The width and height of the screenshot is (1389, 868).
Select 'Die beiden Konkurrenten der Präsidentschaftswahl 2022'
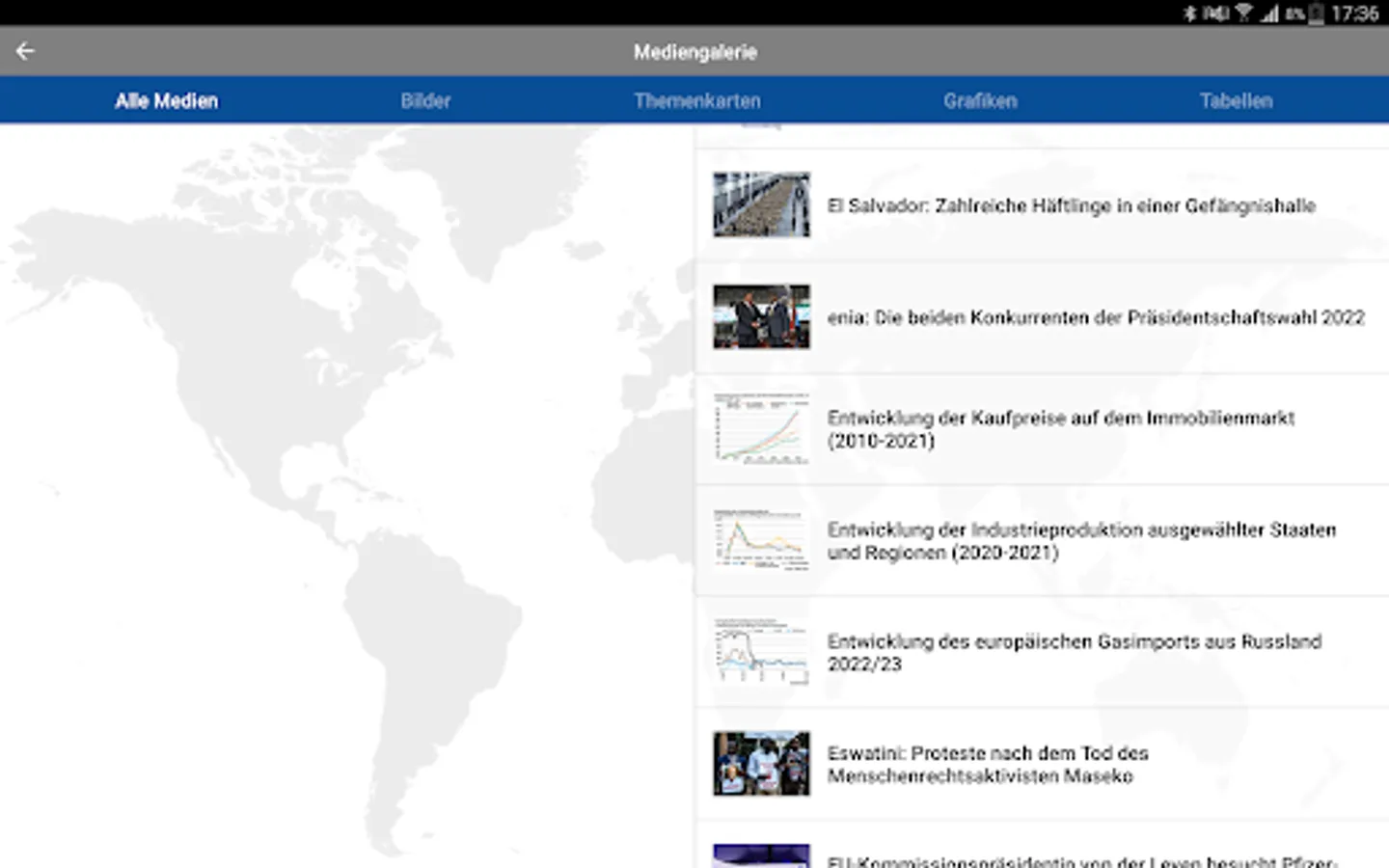[1120, 317]
